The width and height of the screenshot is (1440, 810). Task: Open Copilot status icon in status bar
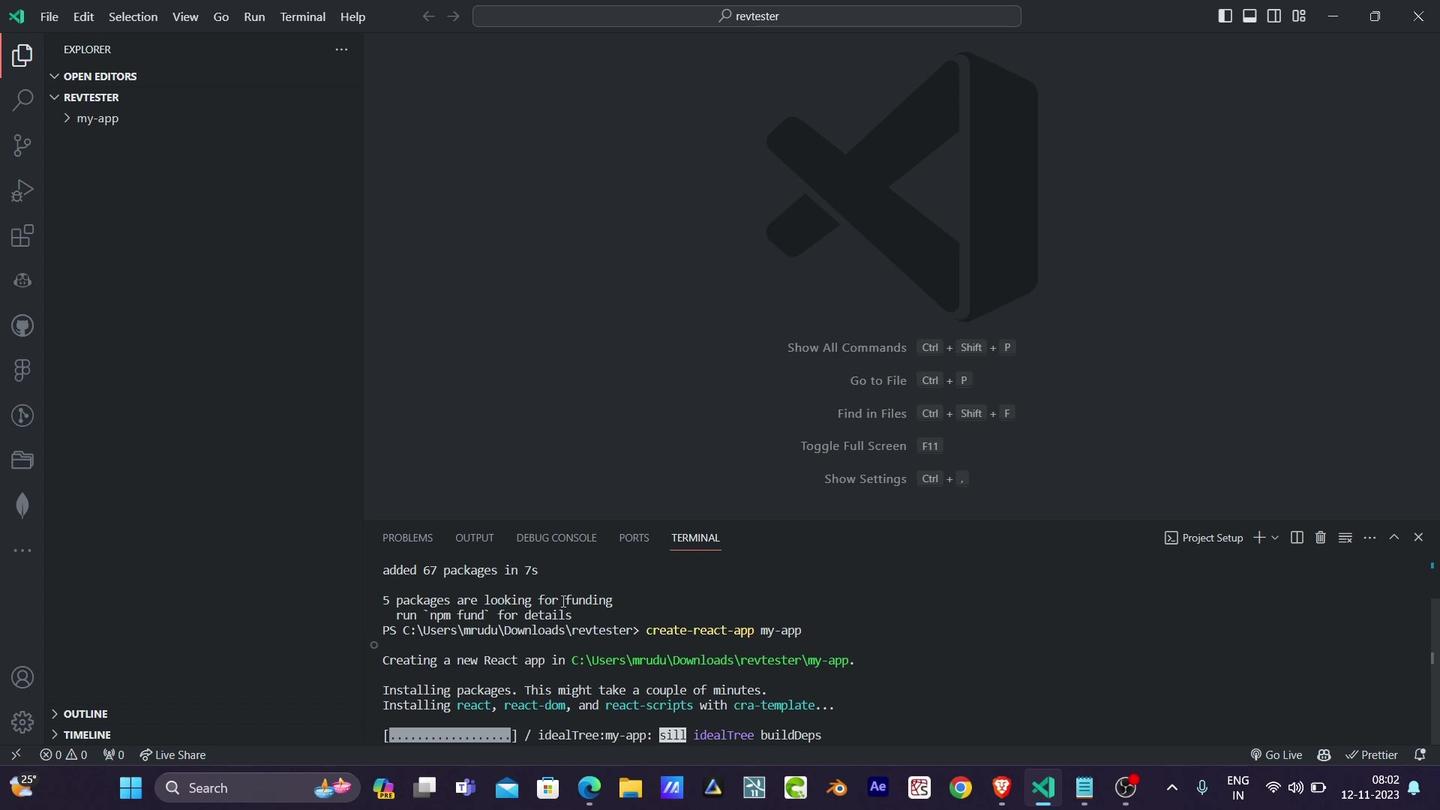click(x=1324, y=755)
